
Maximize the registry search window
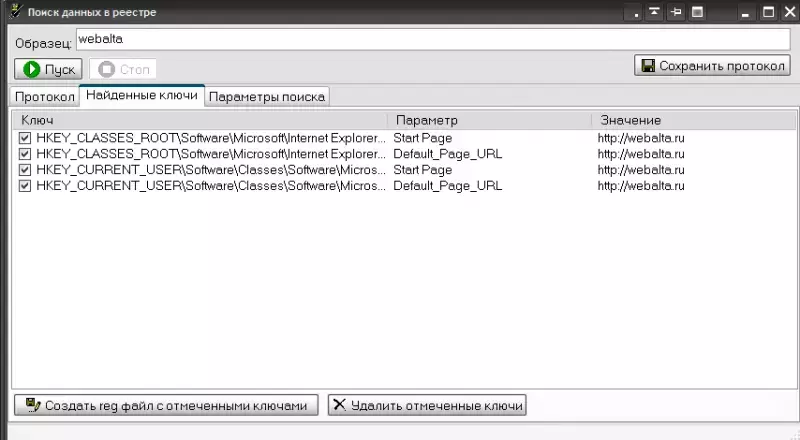768,12
